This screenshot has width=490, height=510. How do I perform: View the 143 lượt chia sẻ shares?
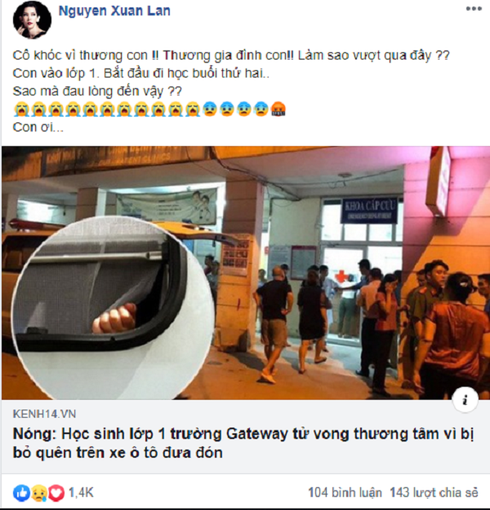434,493
